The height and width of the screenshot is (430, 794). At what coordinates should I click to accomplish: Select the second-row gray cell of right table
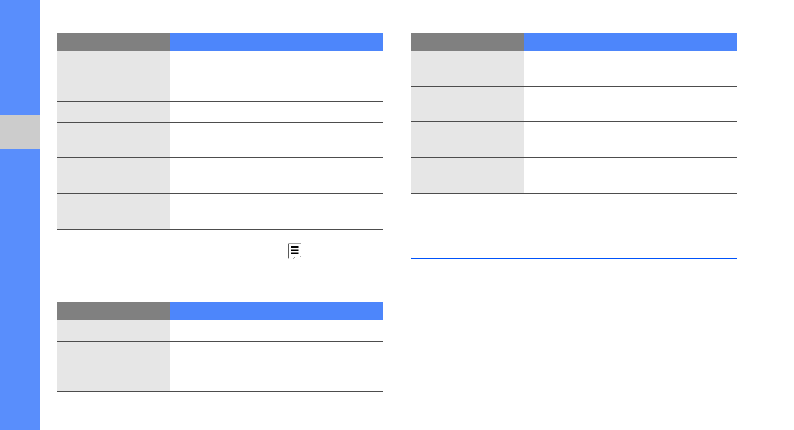pyautogui.click(x=467, y=104)
